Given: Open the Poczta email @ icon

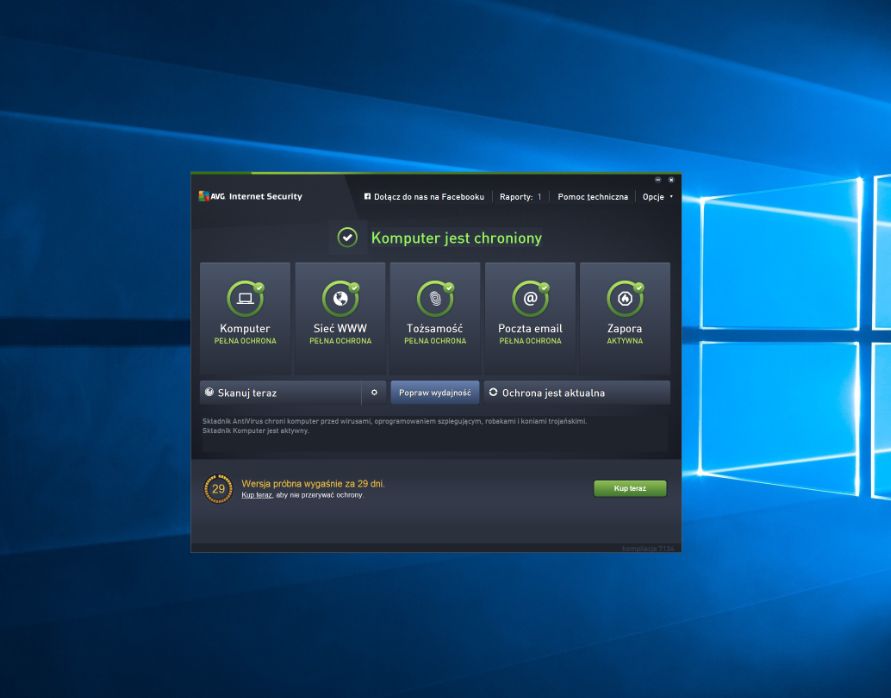Looking at the screenshot, I should (530, 298).
